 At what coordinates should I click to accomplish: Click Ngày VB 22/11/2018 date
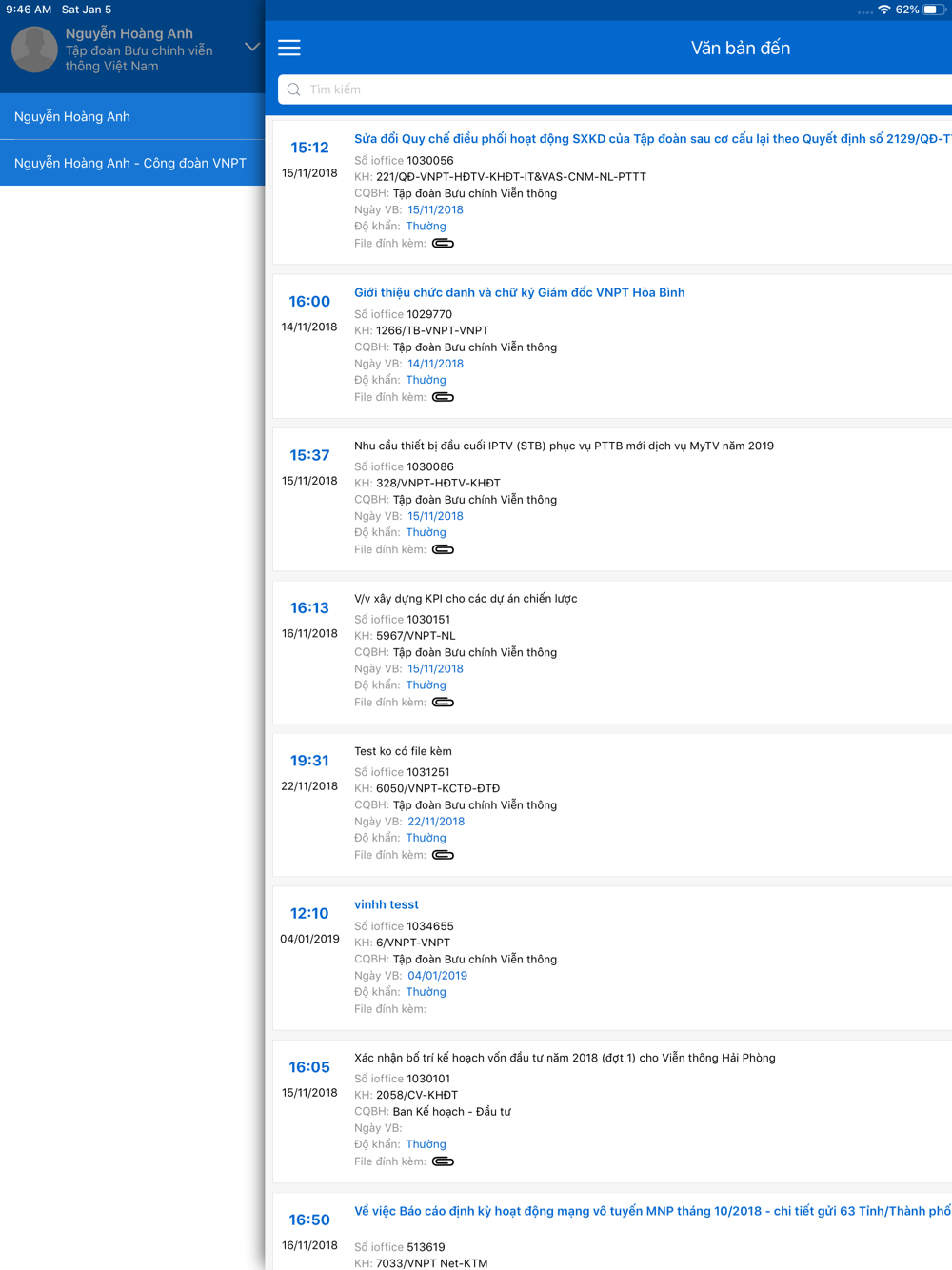(x=436, y=822)
